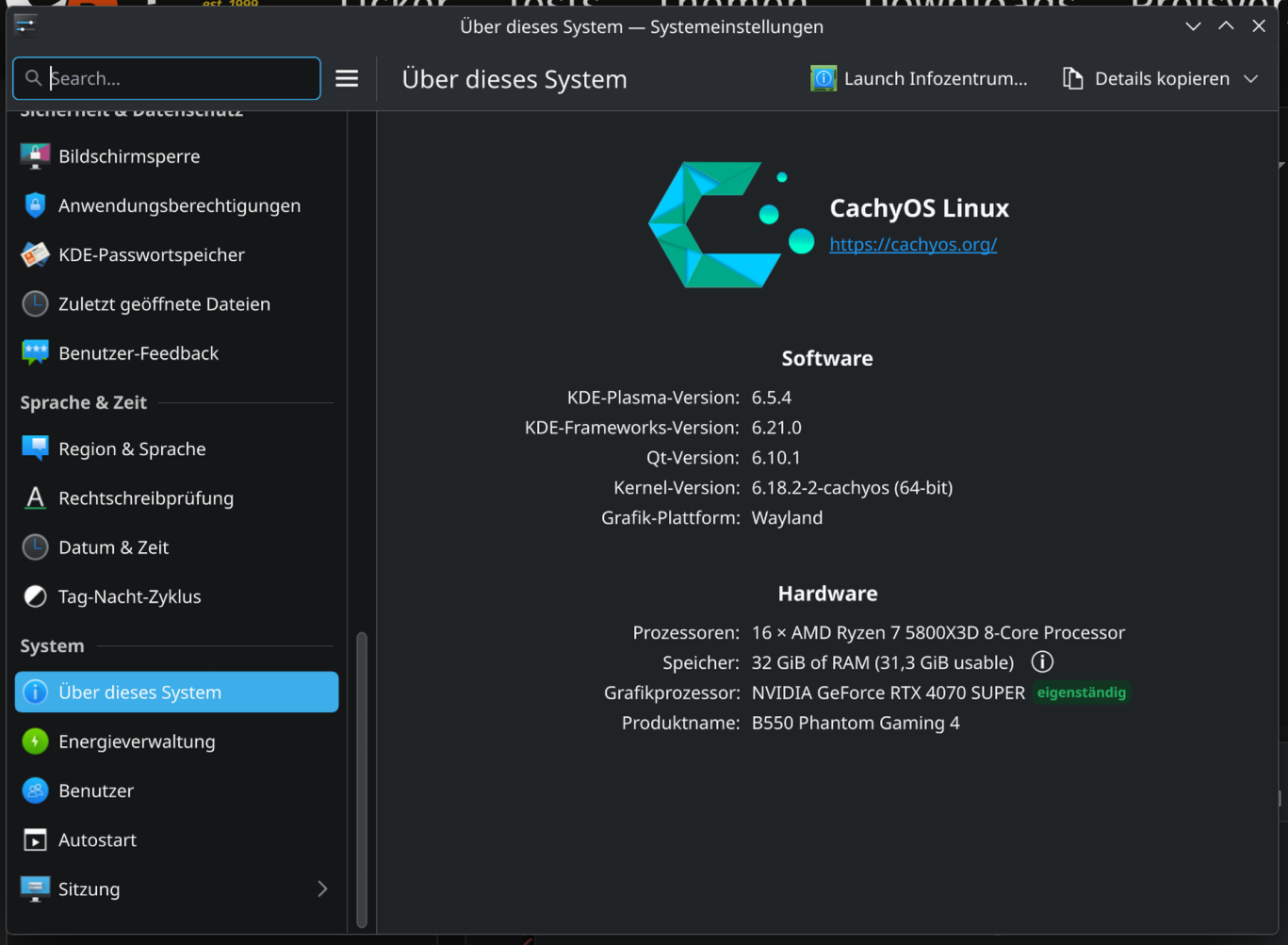This screenshot has width=1288, height=945.
Task: Click the Benutzer people icon
Action: 35,790
